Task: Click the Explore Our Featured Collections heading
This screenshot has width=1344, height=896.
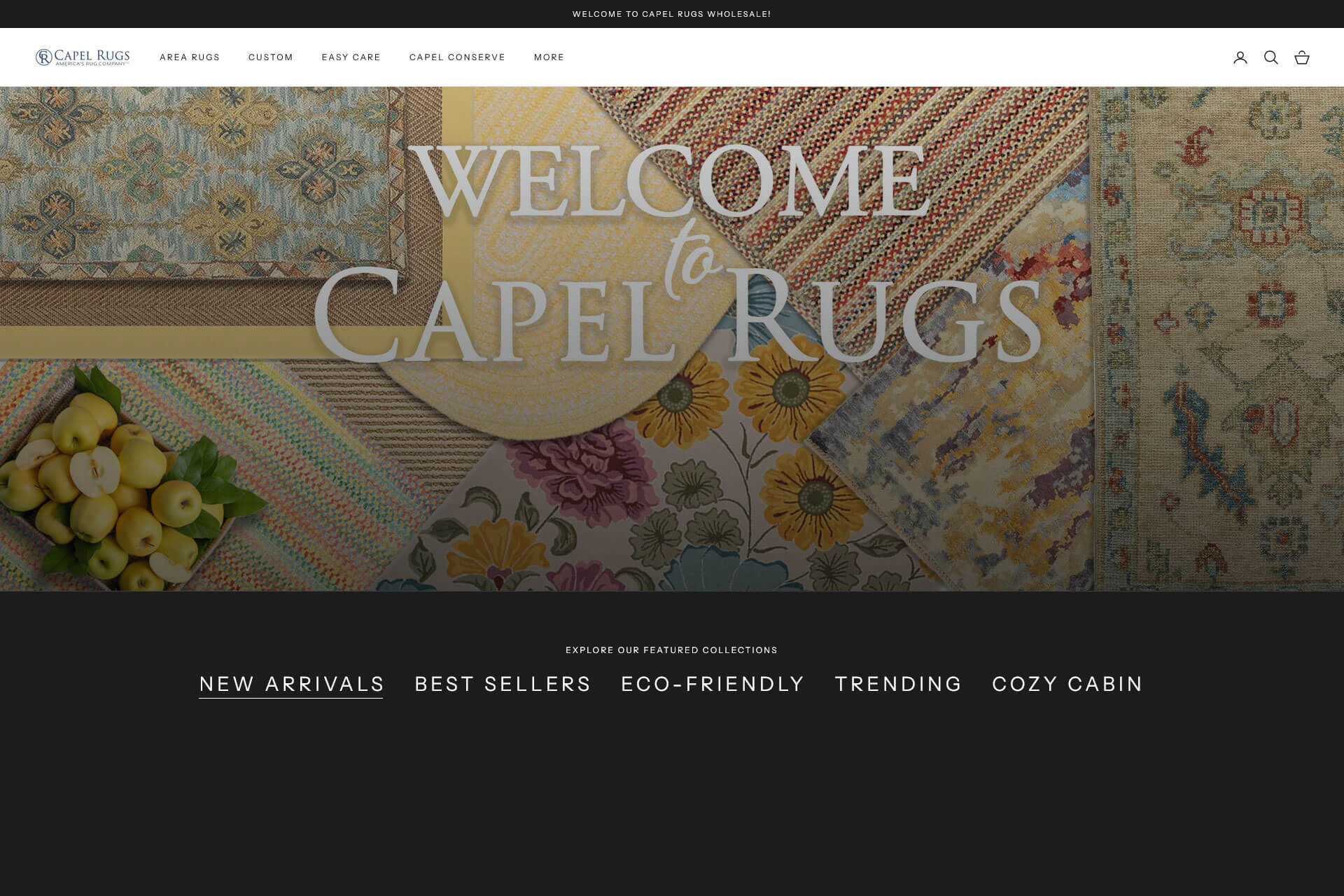Action: coord(672,650)
